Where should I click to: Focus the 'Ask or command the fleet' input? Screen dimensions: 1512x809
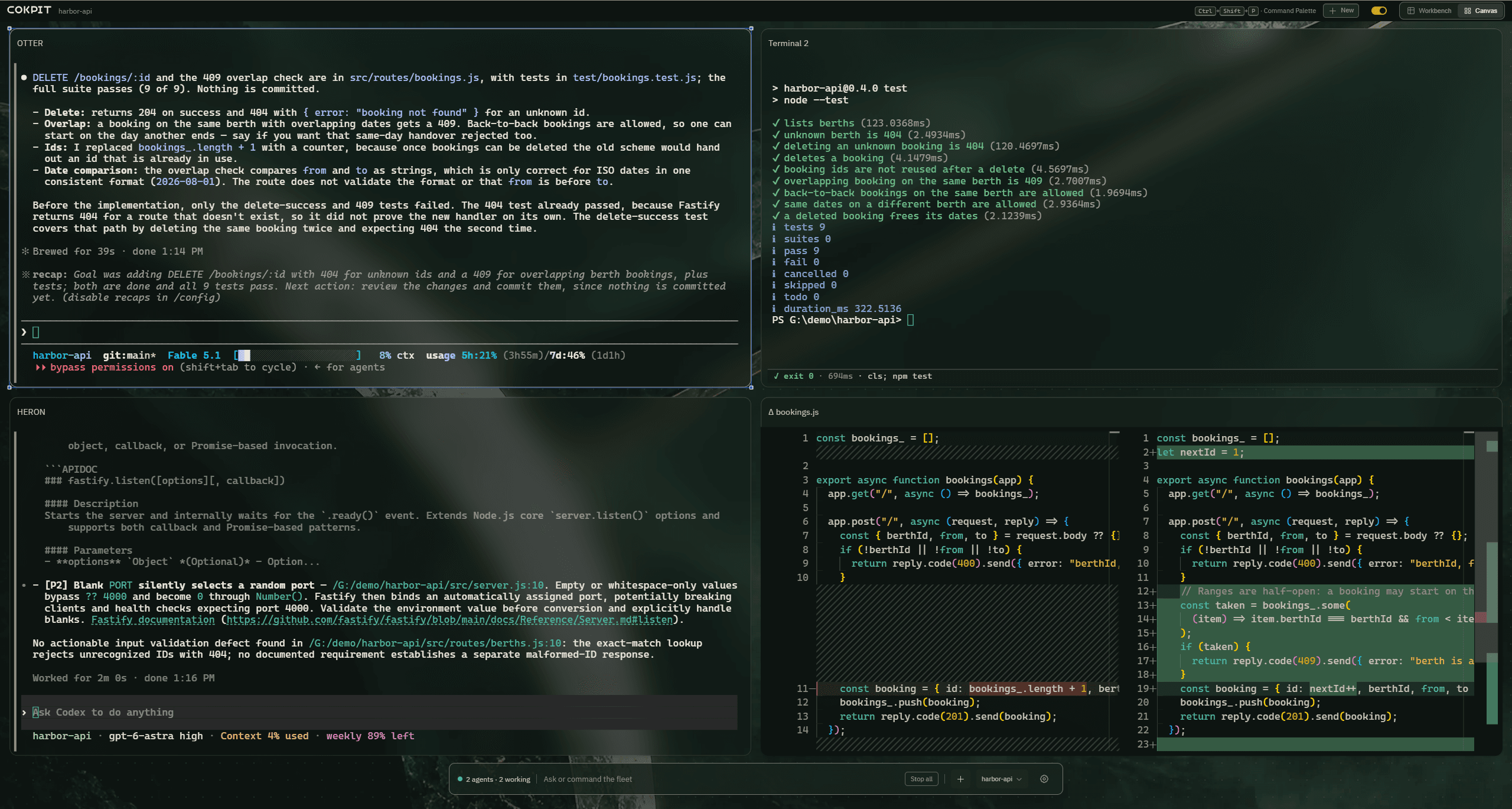click(x=721, y=779)
